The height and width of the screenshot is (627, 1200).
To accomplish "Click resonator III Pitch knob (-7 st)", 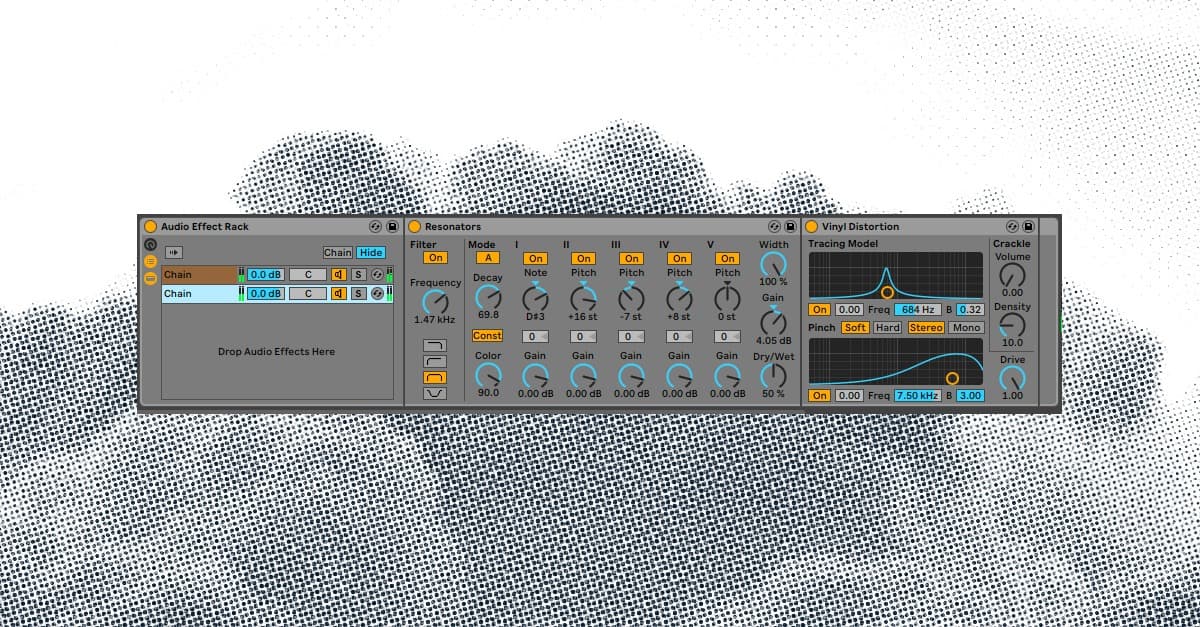I will pos(631,297).
